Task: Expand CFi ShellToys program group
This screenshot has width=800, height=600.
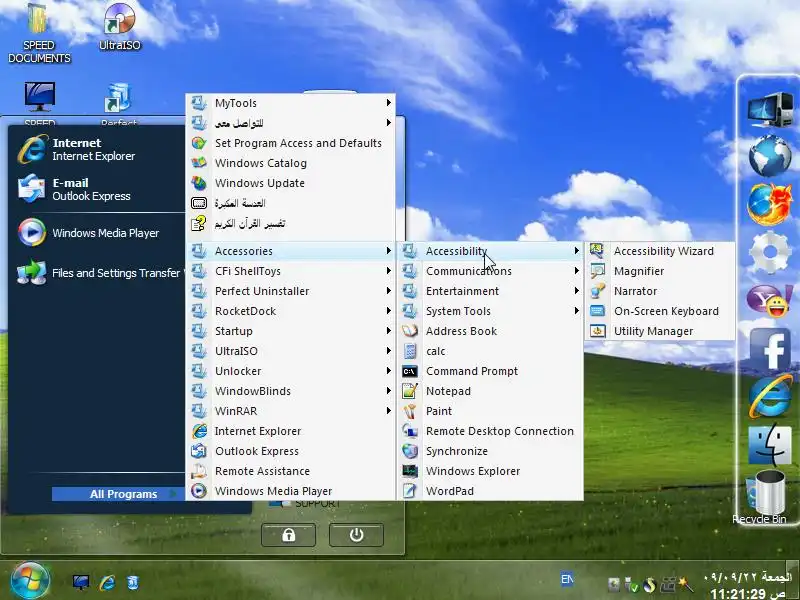Action: point(291,271)
